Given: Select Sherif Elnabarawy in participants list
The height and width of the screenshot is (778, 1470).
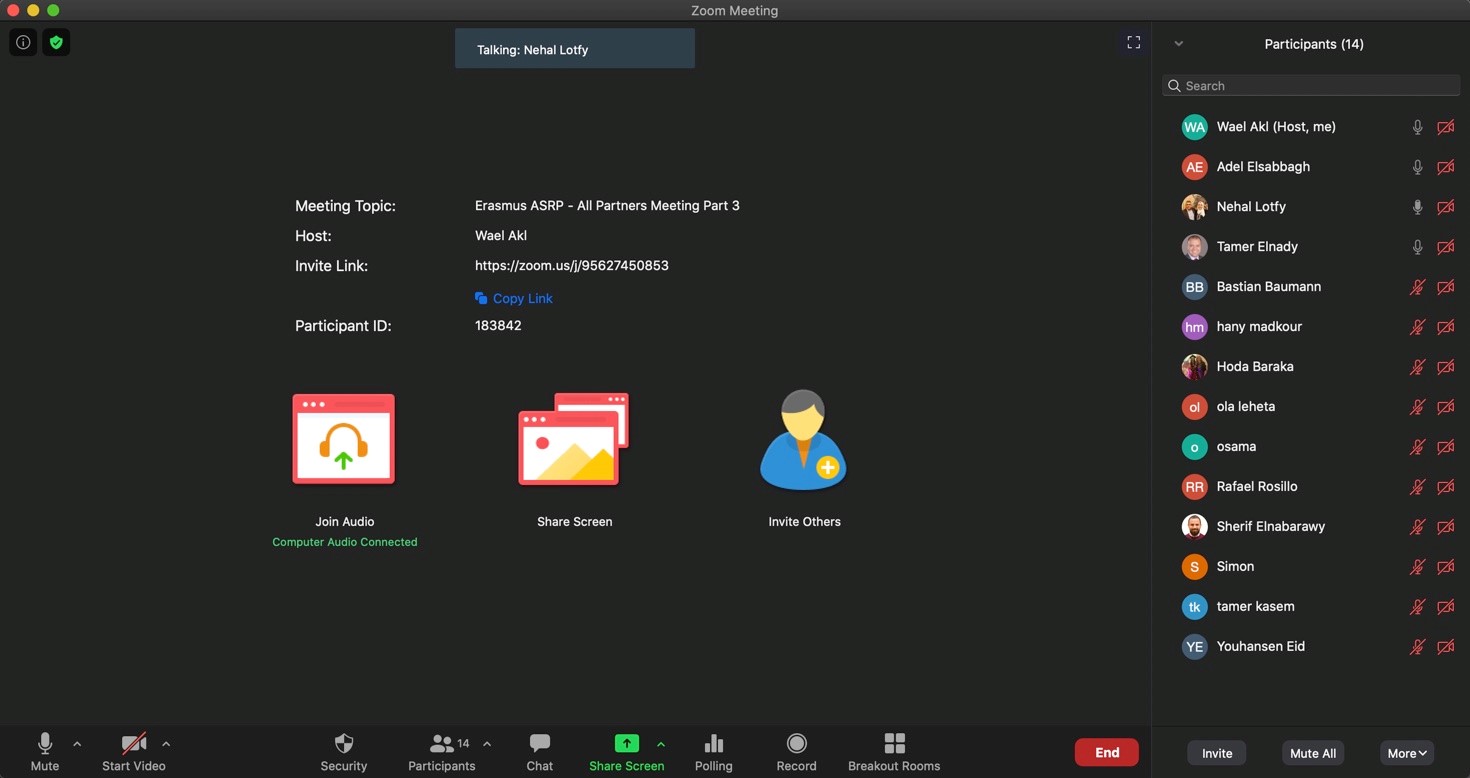Looking at the screenshot, I should (x=1311, y=527).
